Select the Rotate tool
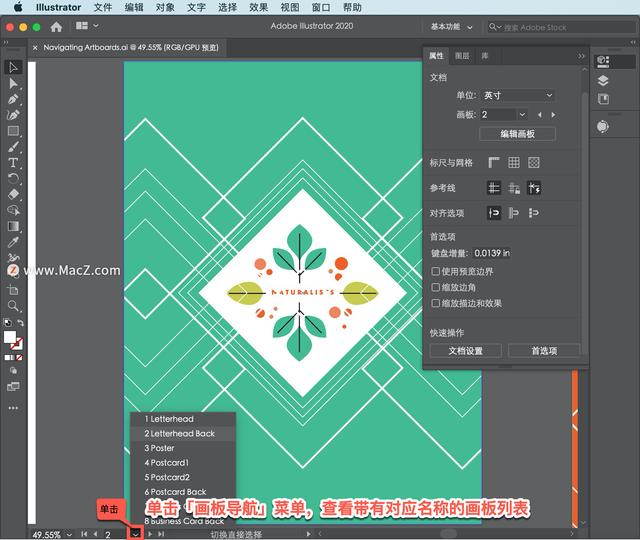640x540 pixels. pos(13,178)
